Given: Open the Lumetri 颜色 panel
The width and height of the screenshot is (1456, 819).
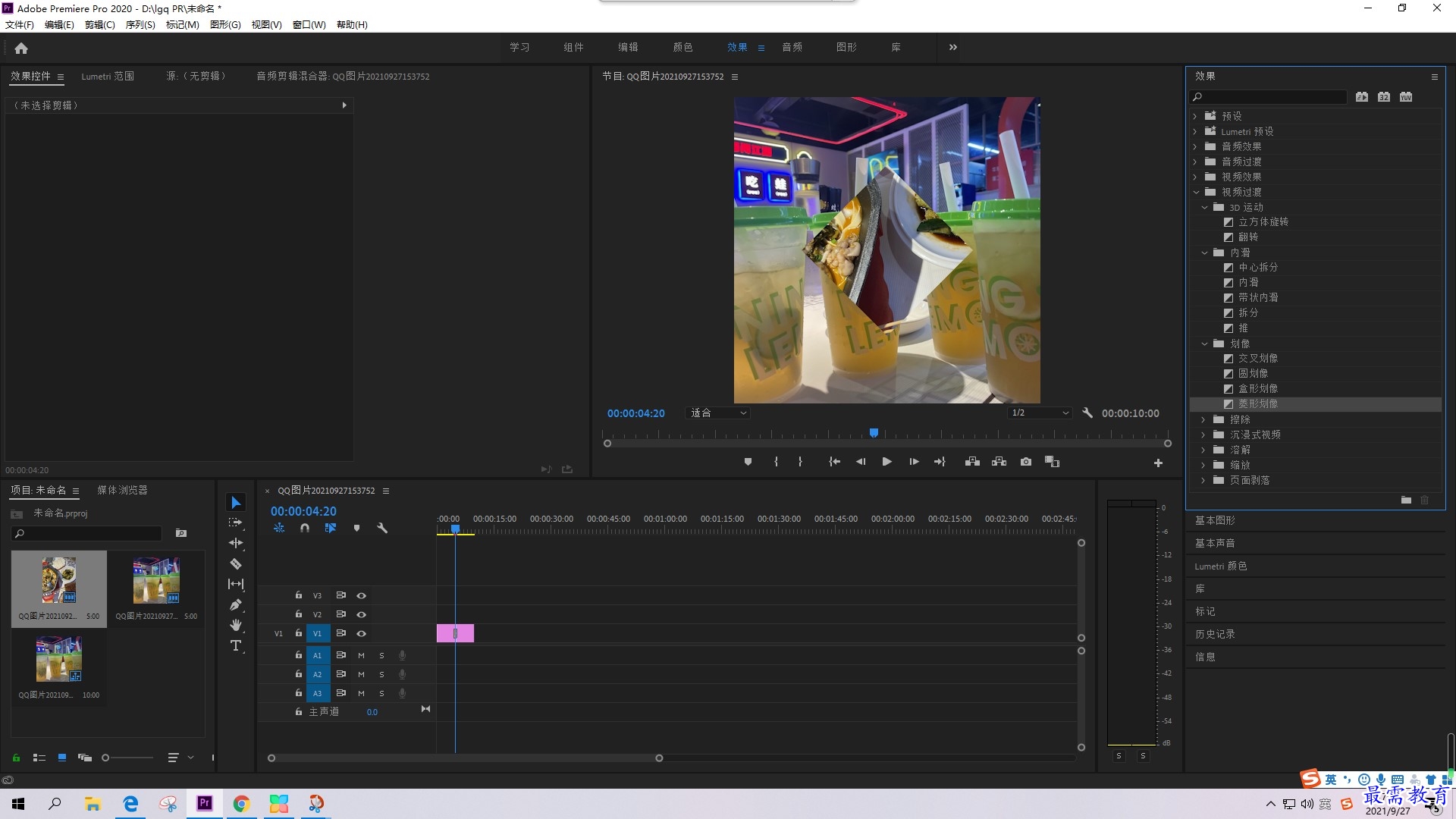Looking at the screenshot, I should click(x=1220, y=566).
